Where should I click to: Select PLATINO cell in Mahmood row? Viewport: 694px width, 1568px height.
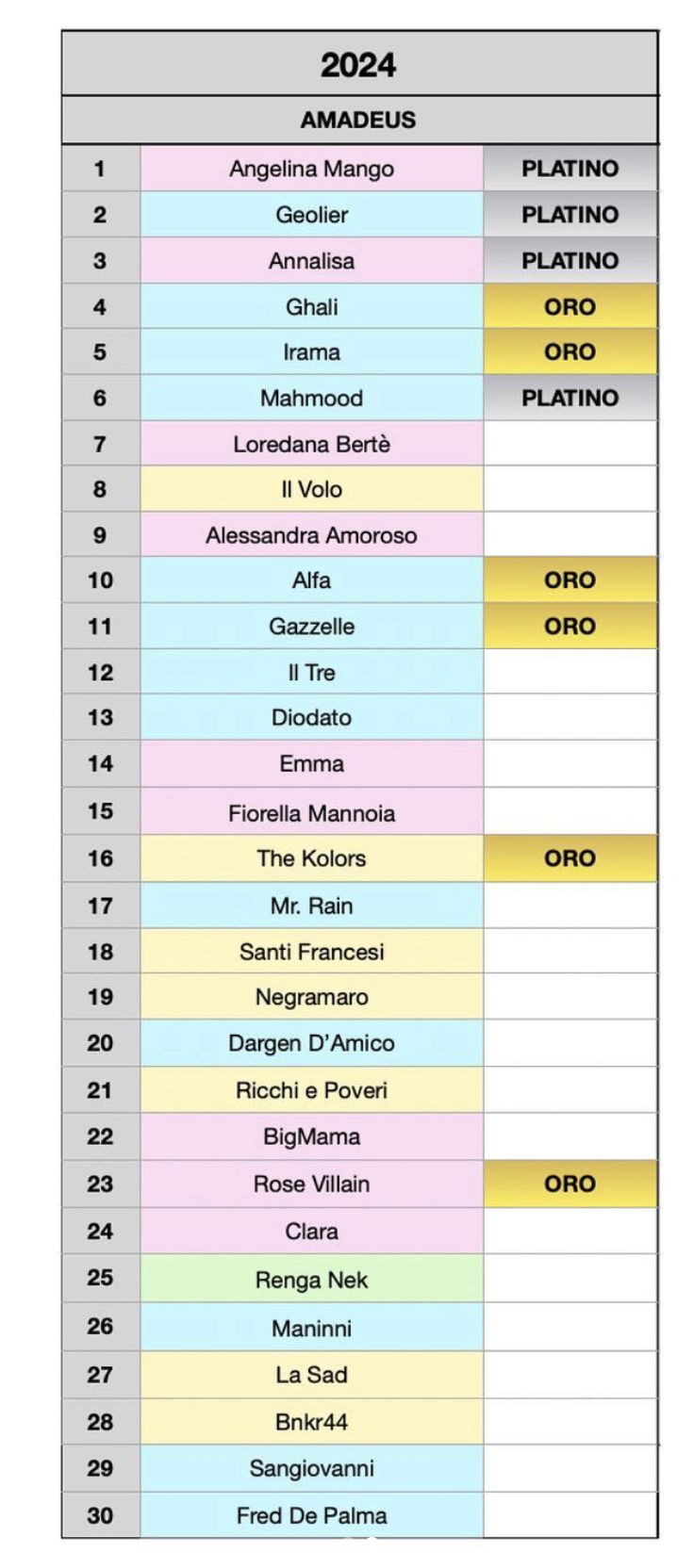pos(570,398)
